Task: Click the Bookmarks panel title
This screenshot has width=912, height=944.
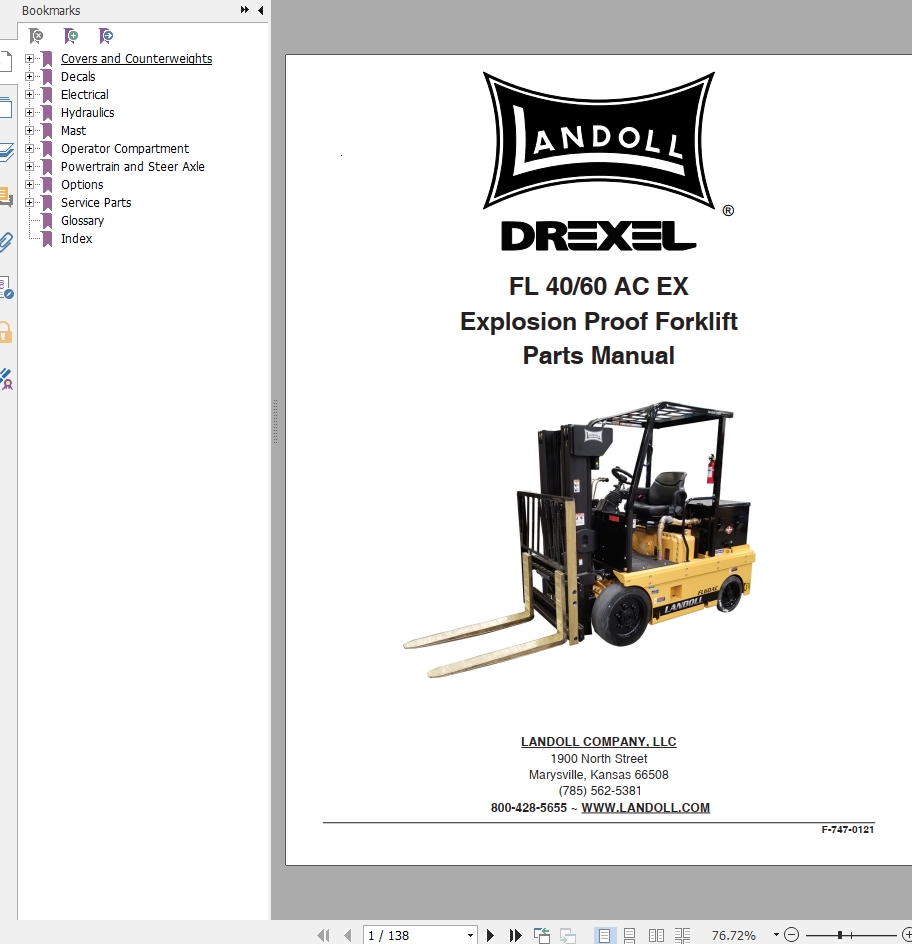Action: (x=51, y=10)
